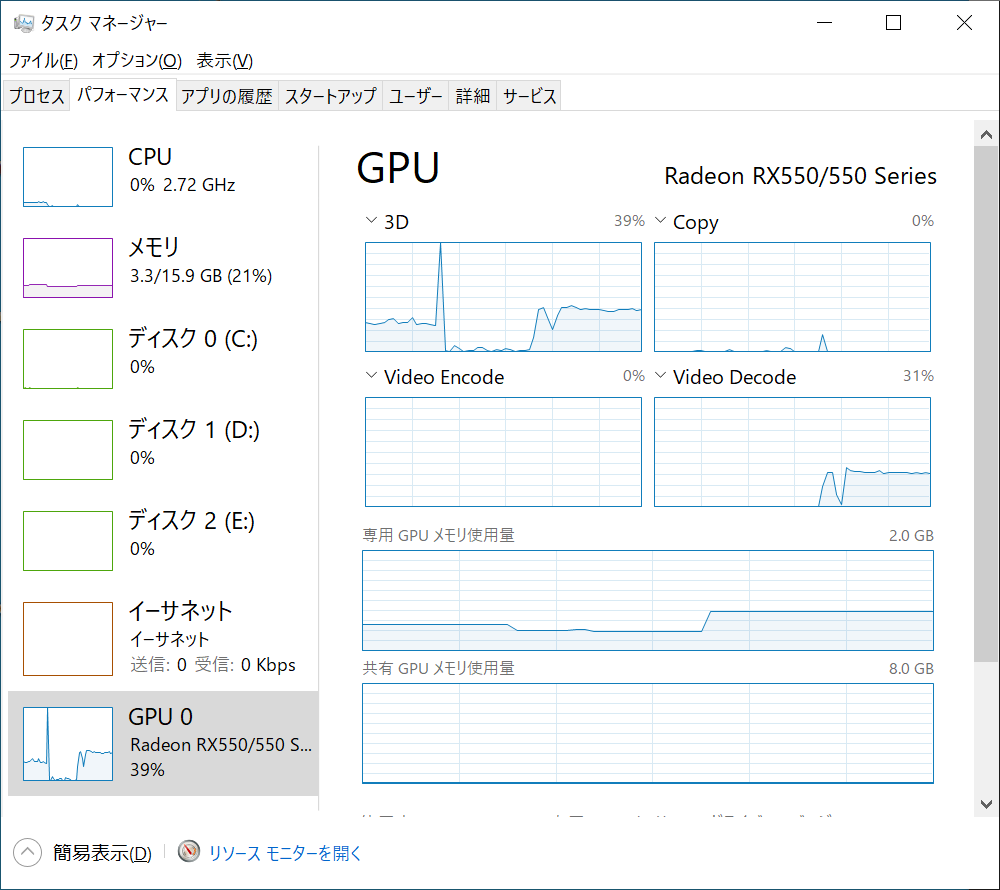Select the メモリ usage graph thumbnail
This screenshot has width=1000, height=890.
68,268
